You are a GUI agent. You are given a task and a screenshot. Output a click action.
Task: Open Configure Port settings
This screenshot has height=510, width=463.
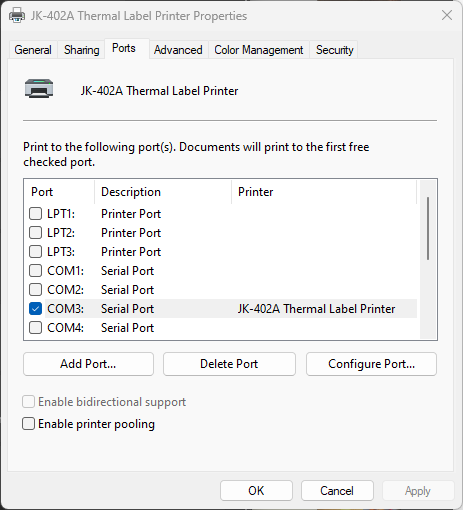[x=371, y=364]
